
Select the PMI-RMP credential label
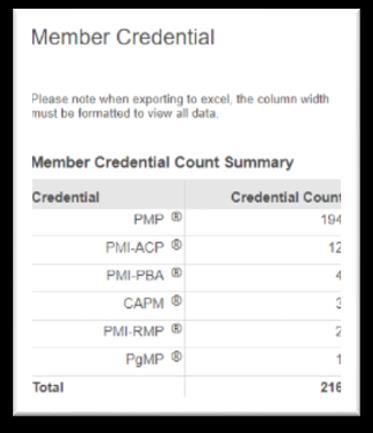point(134,332)
